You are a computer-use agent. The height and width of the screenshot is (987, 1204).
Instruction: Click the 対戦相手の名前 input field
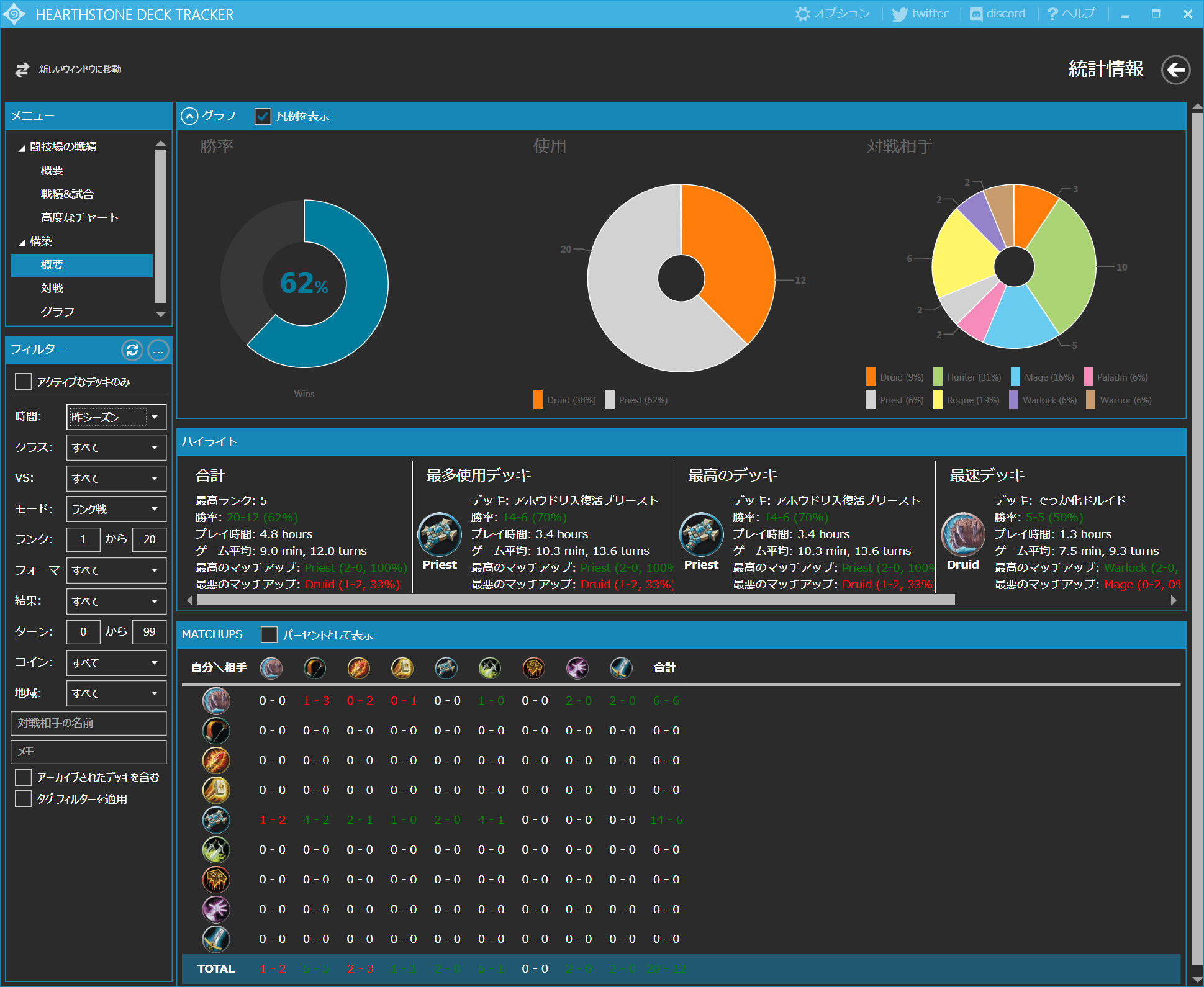pos(89,723)
